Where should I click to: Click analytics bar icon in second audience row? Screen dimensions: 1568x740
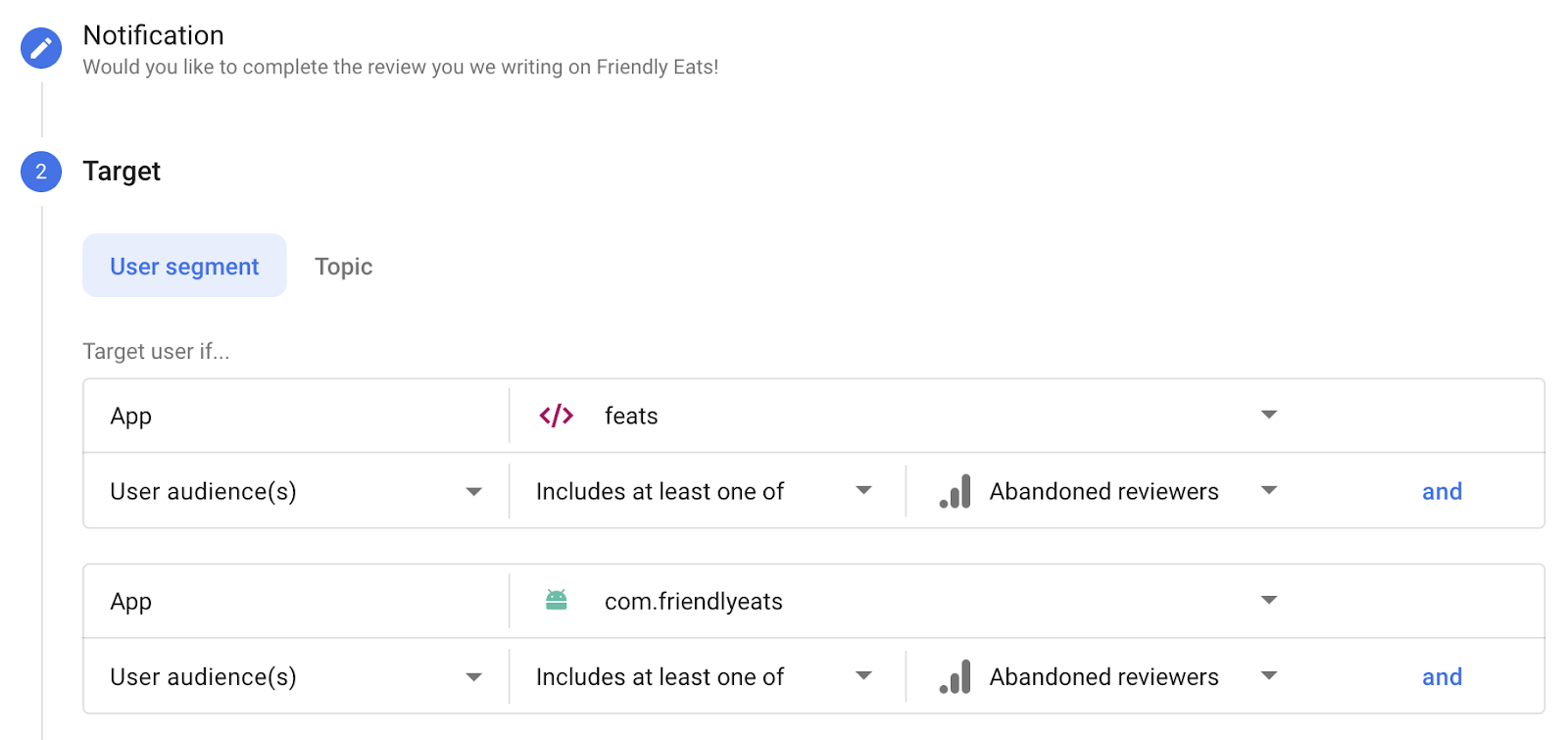point(955,676)
